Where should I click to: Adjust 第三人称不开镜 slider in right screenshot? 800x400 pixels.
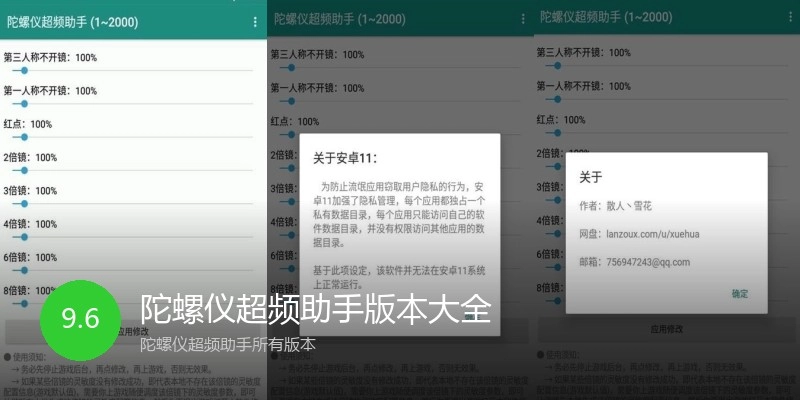pos(666,65)
